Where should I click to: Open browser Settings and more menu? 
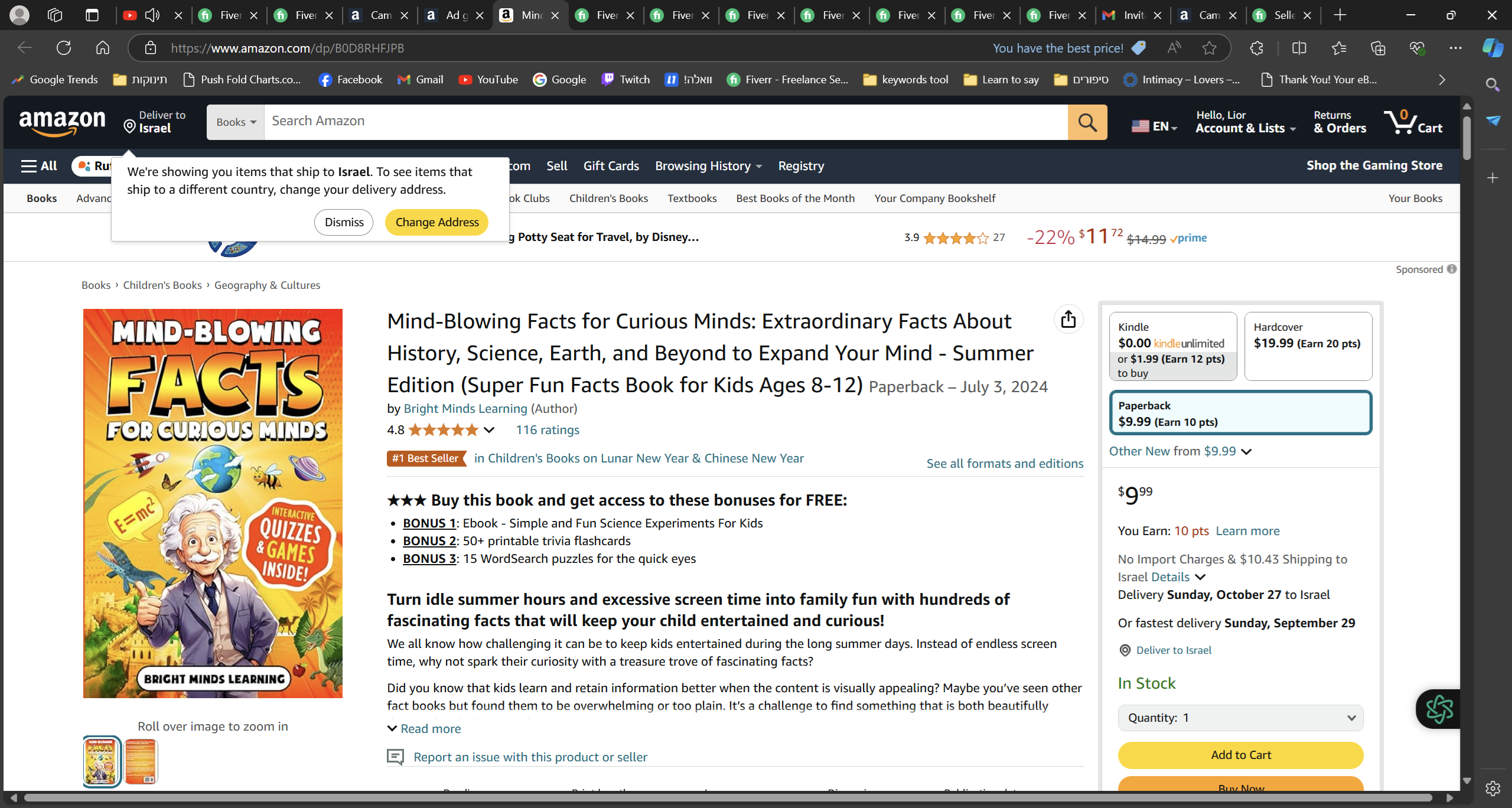tap(1456, 48)
